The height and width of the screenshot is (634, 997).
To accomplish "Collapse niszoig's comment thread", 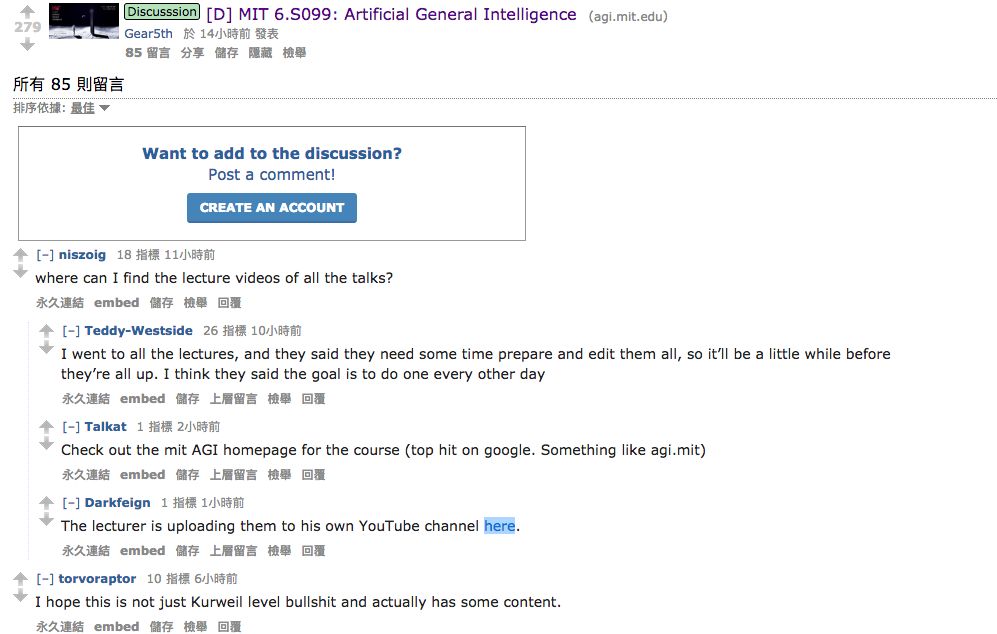I will tap(45, 255).
